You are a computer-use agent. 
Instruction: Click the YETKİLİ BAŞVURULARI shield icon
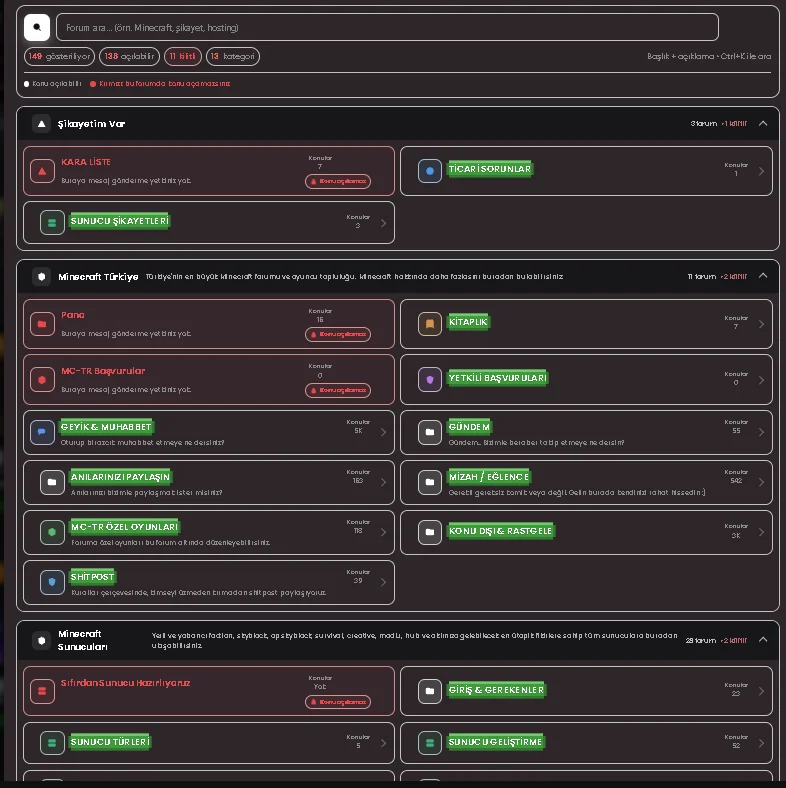coord(430,379)
